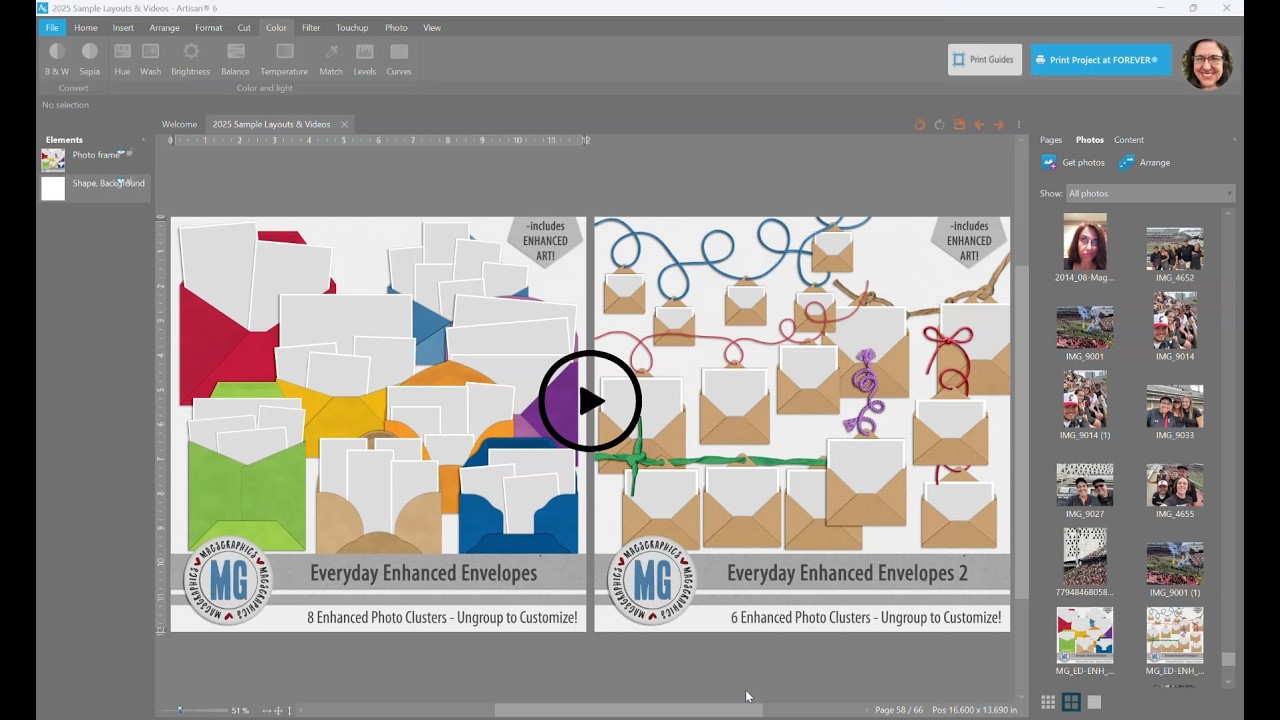
Task: Switch to the Arrange ribbon tab
Action: 164,28
